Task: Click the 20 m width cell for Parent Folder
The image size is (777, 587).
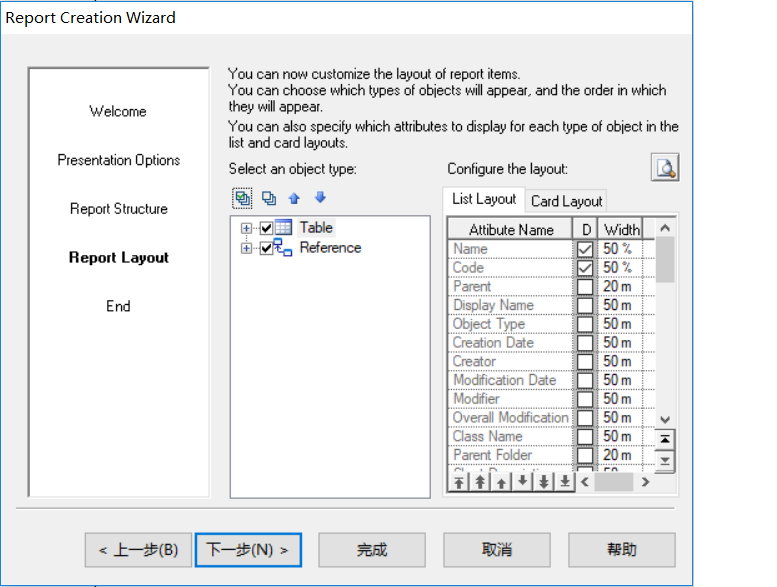Action: click(x=620, y=455)
